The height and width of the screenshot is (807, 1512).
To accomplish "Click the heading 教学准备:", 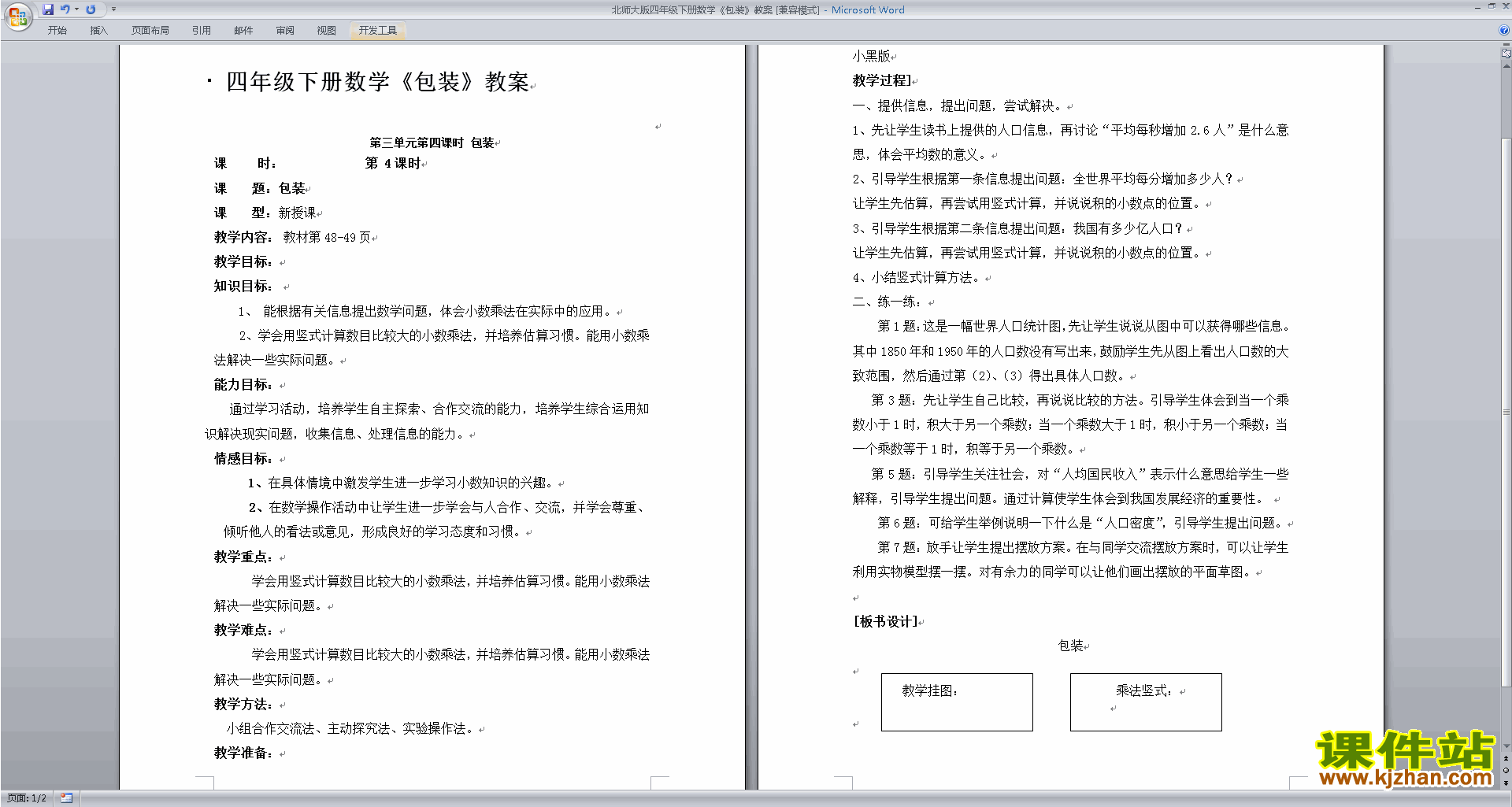I will pos(243,753).
